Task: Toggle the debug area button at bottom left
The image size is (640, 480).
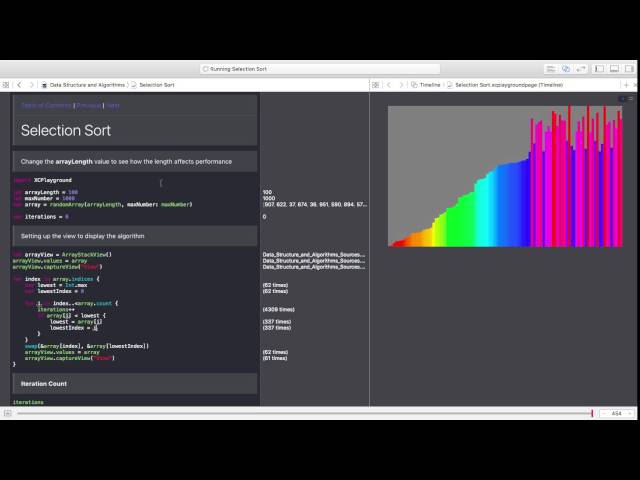Action: 7,413
